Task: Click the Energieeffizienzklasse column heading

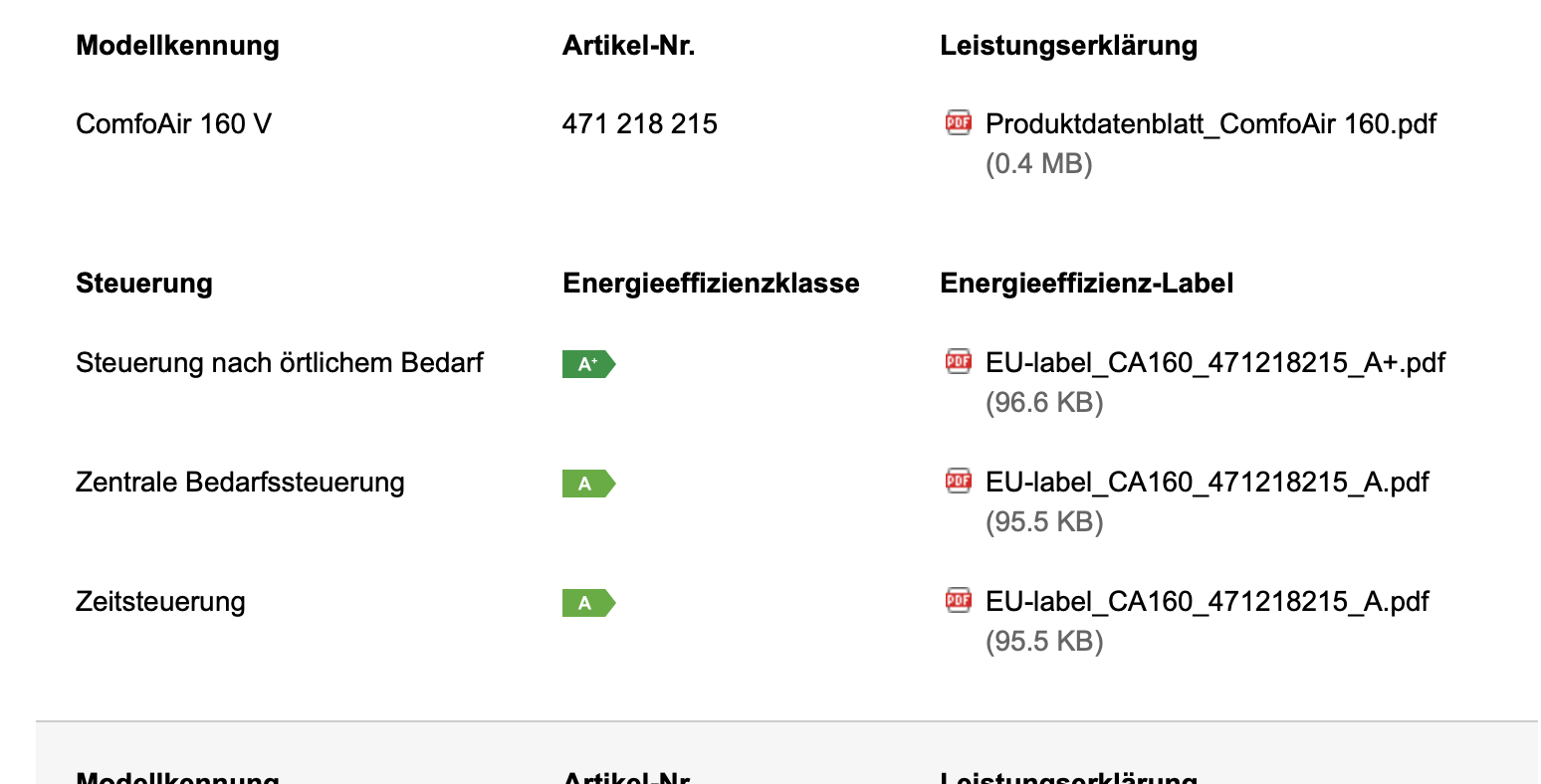Action: pos(711,284)
